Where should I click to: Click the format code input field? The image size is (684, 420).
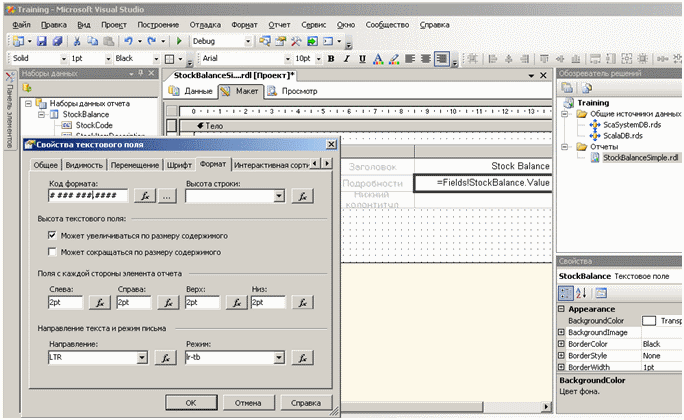click(88, 196)
